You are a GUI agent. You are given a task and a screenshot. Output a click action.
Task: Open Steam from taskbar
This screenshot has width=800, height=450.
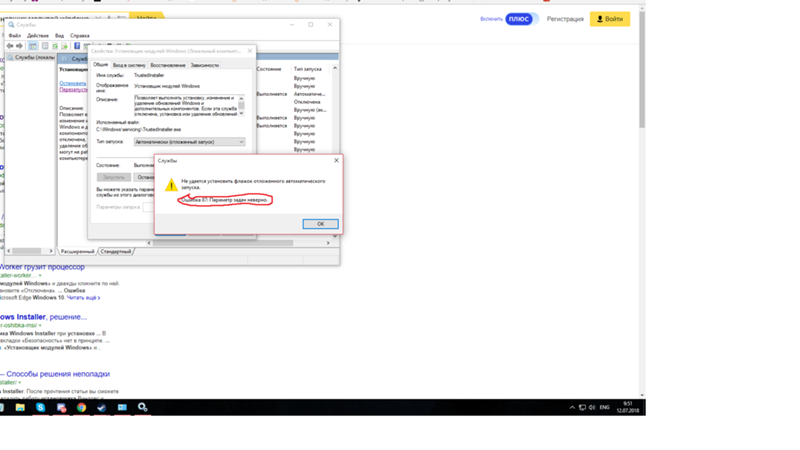pos(102,407)
